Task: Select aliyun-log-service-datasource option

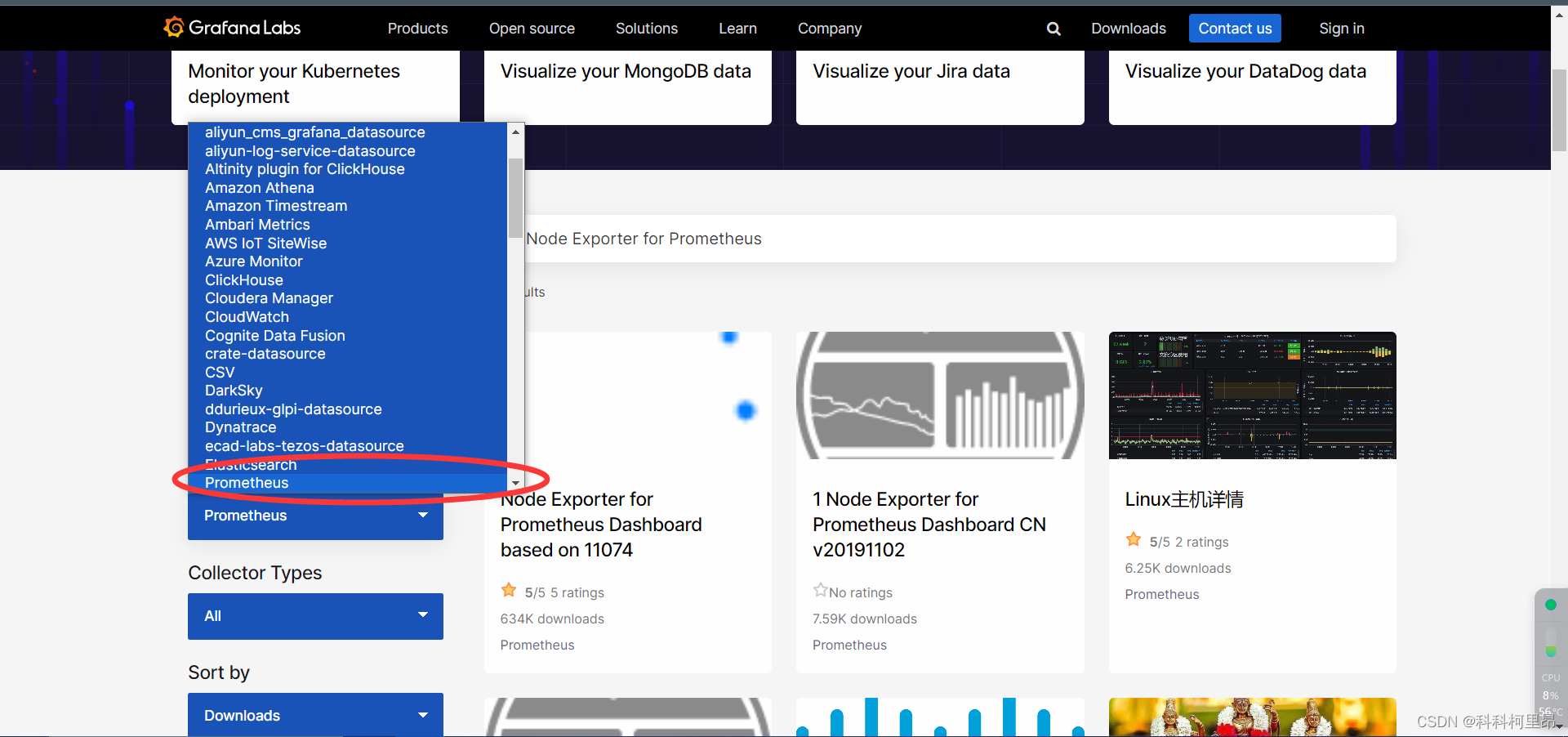Action: [348, 151]
